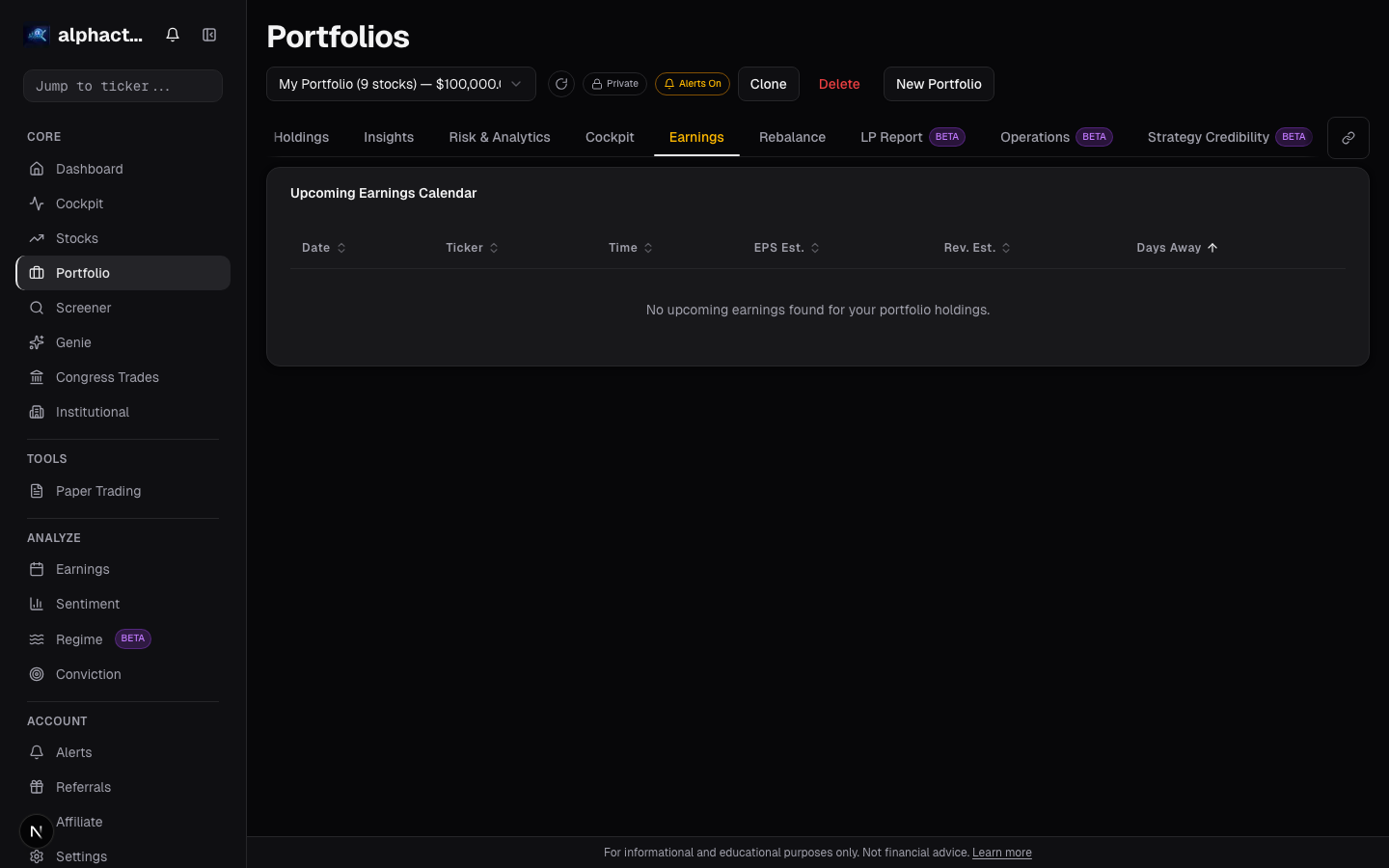The height and width of the screenshot is (868, 1389).
Task: Open the Rebalance tab
Action: coord(792,137)
